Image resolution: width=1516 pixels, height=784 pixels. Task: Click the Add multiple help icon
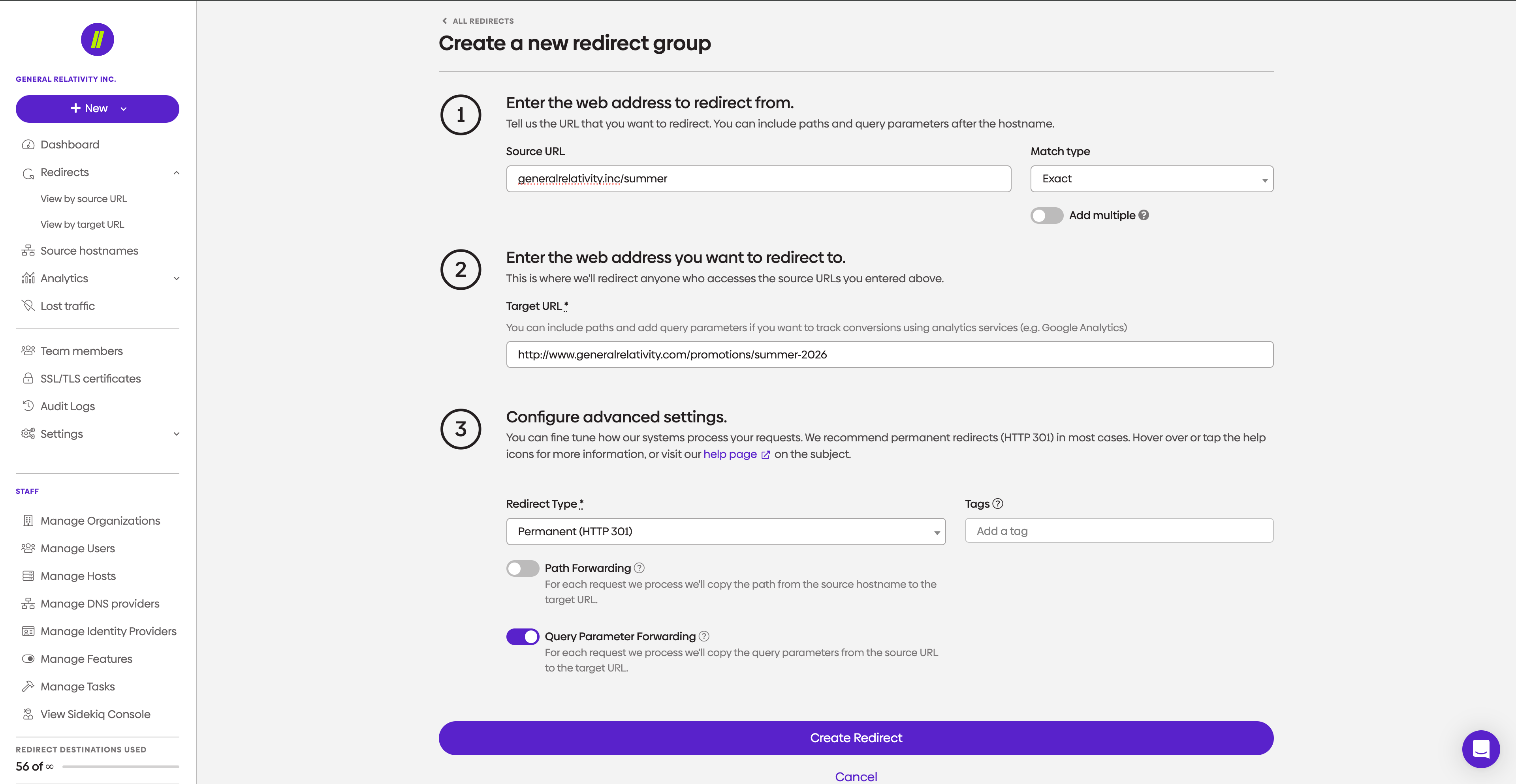click(1144, 215)
